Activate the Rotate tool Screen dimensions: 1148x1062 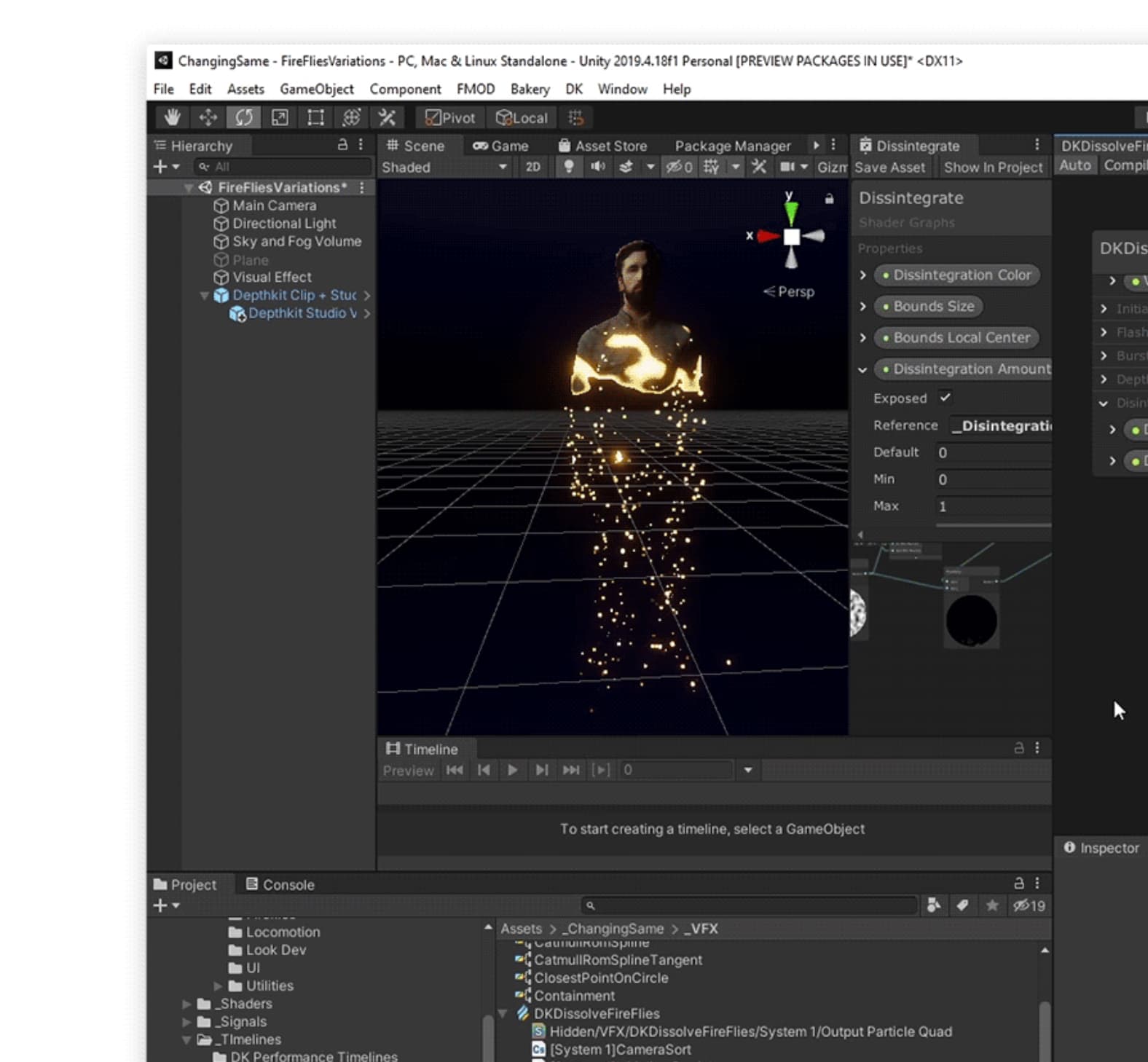point(243,117)
